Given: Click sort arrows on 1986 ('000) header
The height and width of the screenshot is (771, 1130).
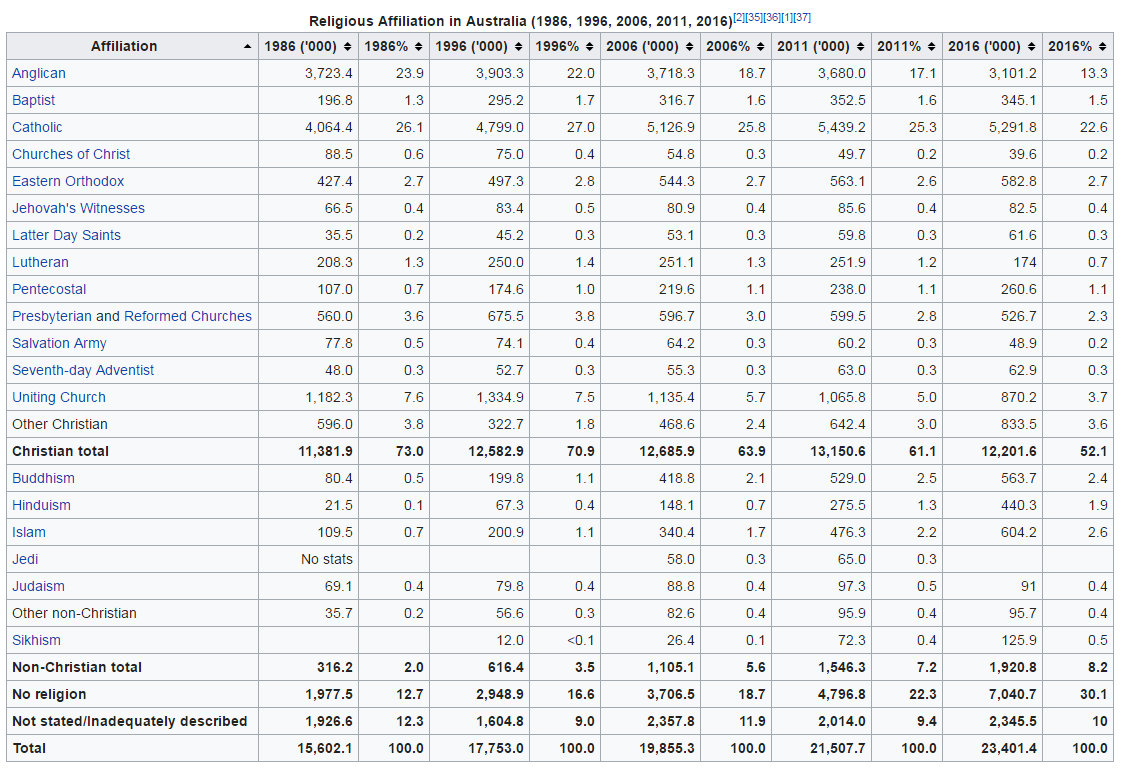Looking at the screenshot, I should [347, 47].
